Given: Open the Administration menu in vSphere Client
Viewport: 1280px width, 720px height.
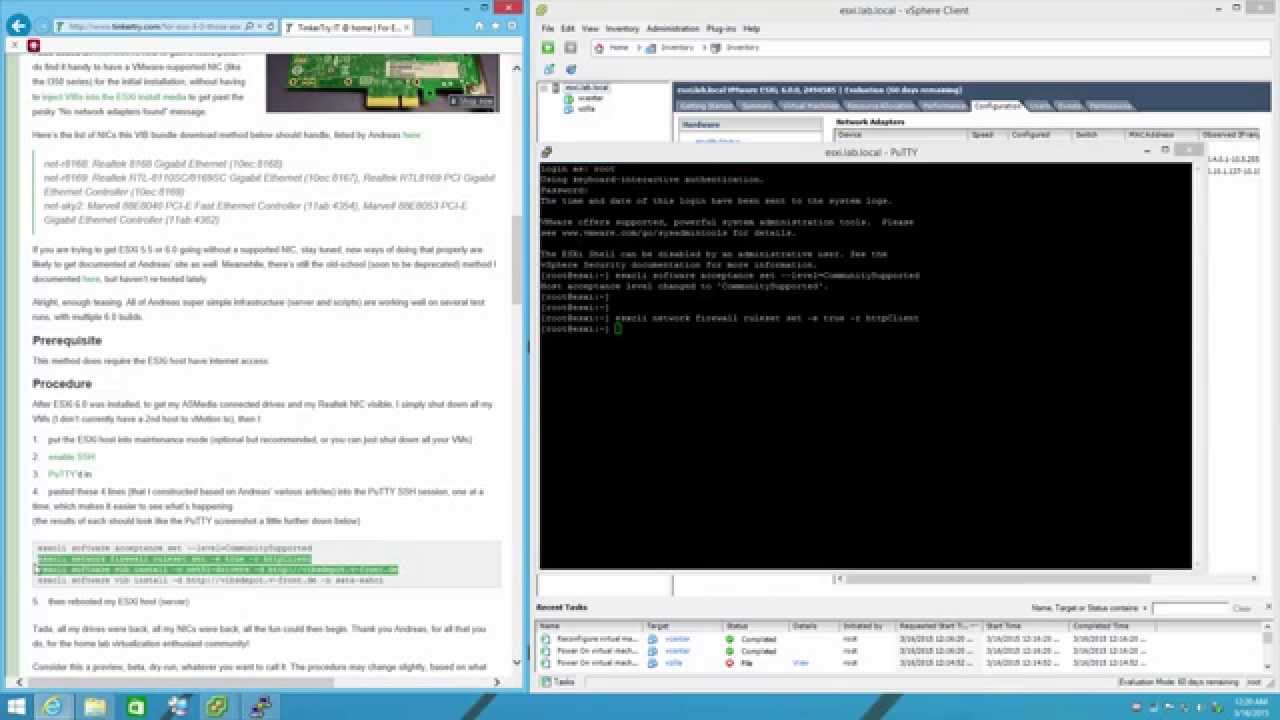Looking at the screenshot, I should [x=673, y=29].
